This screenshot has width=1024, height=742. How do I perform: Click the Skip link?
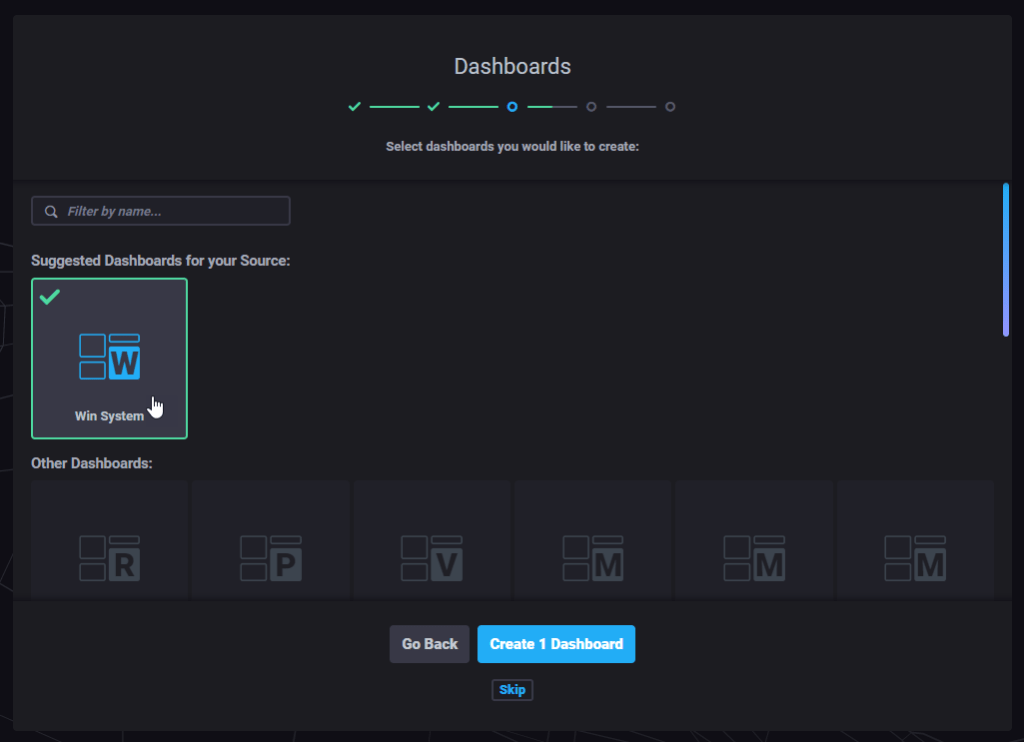[512, 690]
